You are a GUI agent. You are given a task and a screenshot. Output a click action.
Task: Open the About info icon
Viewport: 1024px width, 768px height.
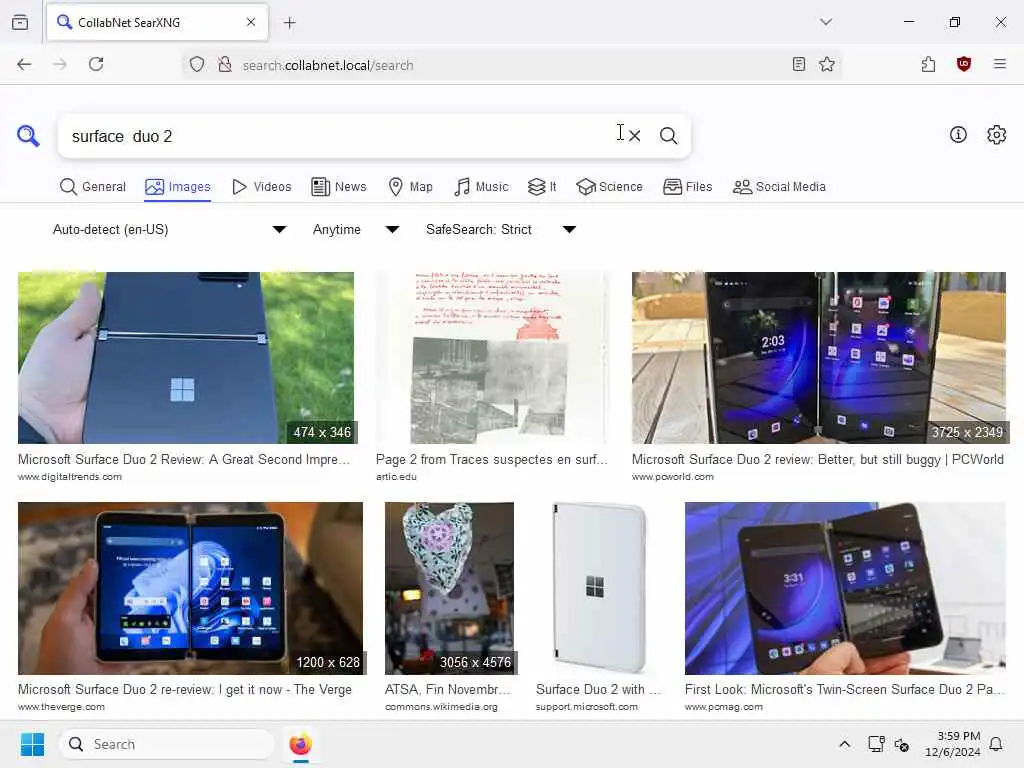coord(958,135)
